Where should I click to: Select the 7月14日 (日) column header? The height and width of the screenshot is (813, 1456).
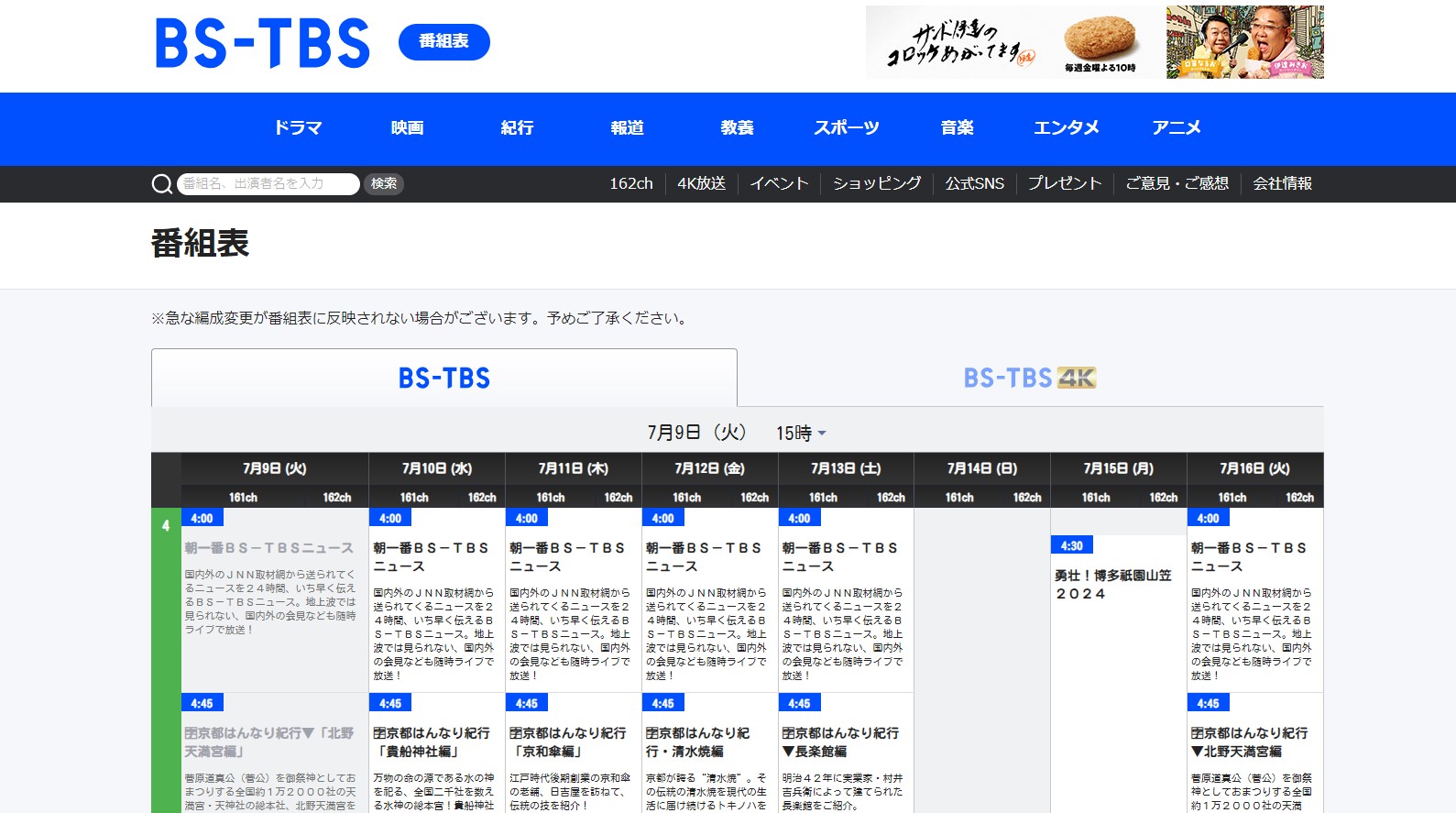(x=982, y=468)
